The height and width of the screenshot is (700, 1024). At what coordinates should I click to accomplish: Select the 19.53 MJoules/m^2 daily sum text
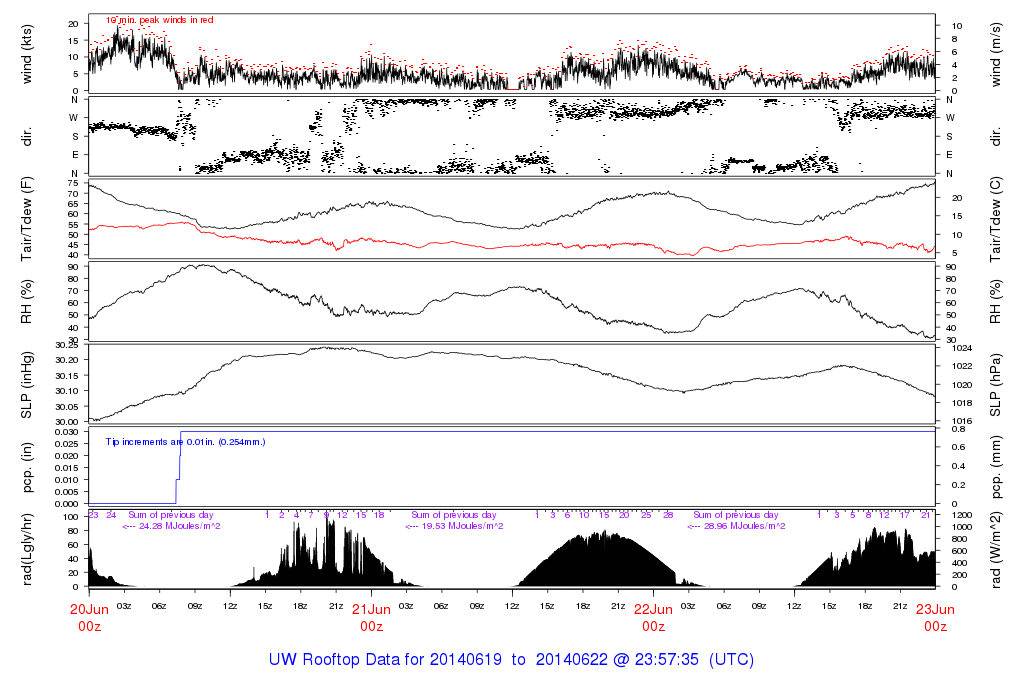click(x=453, y=525)
